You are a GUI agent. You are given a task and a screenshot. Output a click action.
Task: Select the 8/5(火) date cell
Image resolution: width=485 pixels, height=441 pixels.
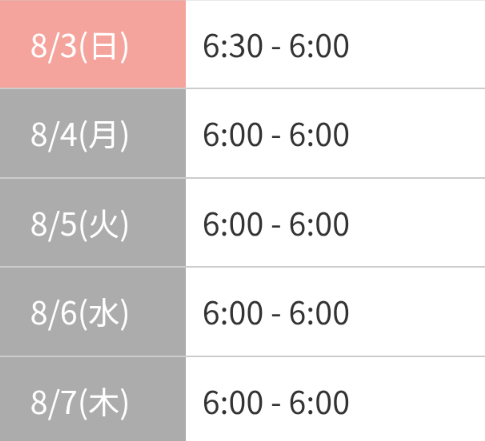[93, 222]
